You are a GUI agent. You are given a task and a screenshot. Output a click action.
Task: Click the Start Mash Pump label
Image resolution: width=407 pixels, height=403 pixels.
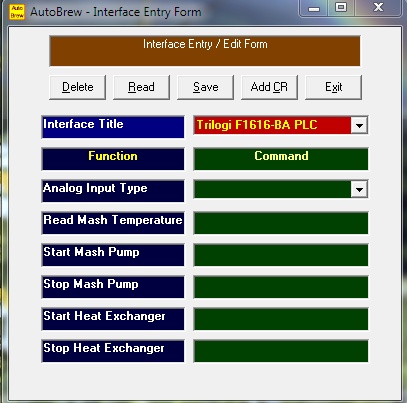(113, 255)
